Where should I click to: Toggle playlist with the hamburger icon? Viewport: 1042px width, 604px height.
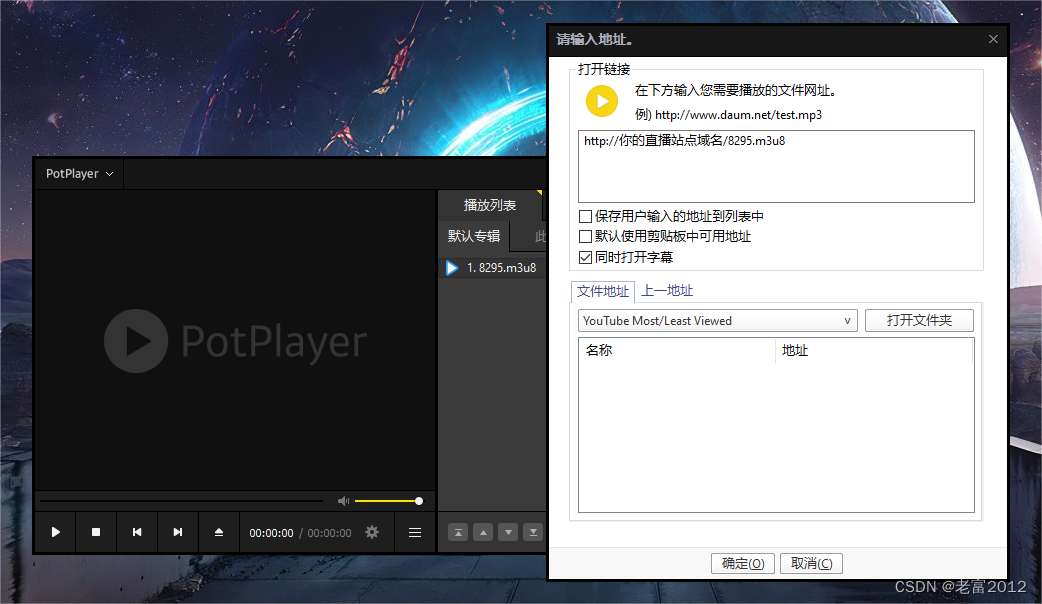415,532
